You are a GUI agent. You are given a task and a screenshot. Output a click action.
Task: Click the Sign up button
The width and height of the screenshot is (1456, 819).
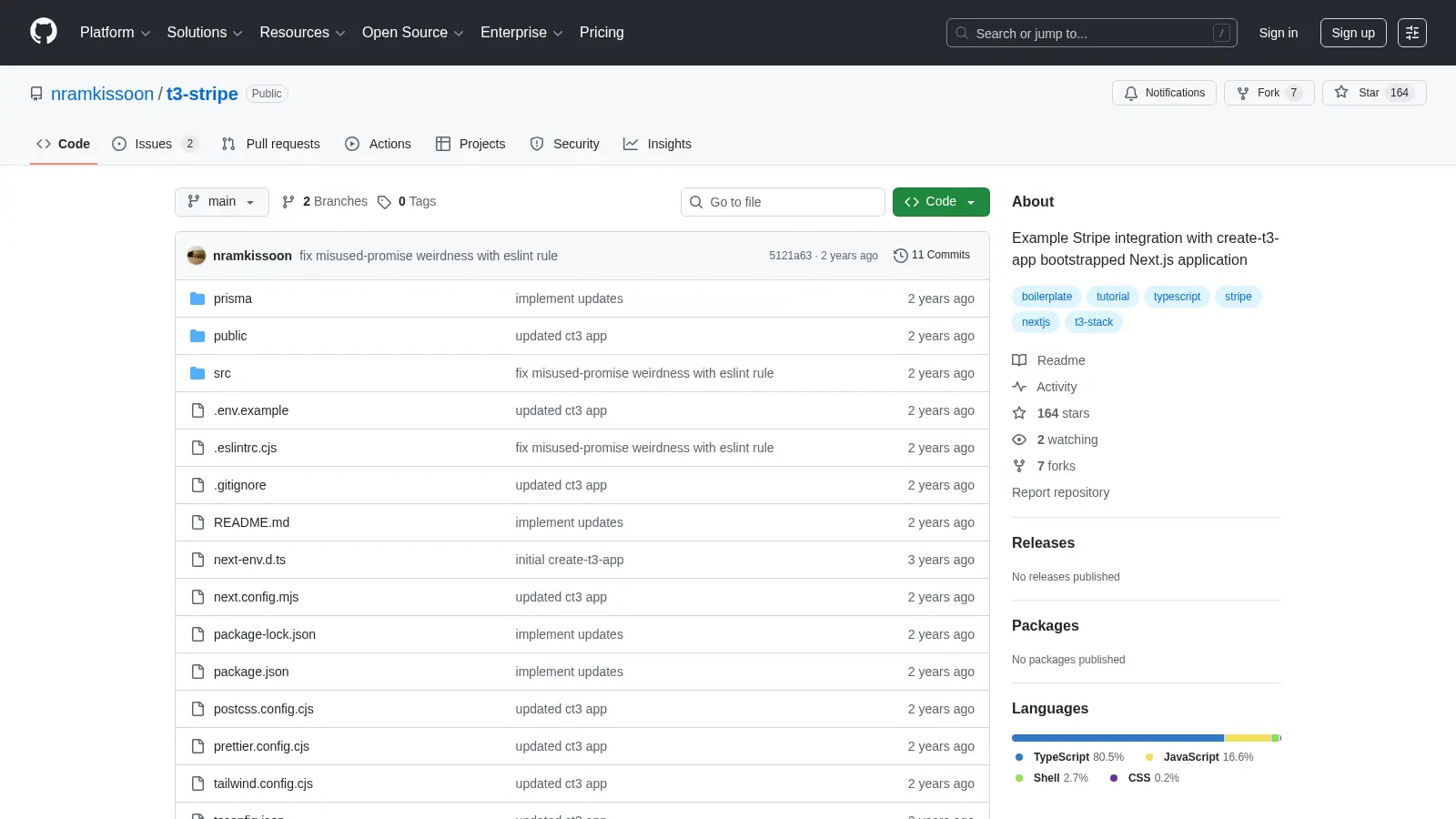1353,33
